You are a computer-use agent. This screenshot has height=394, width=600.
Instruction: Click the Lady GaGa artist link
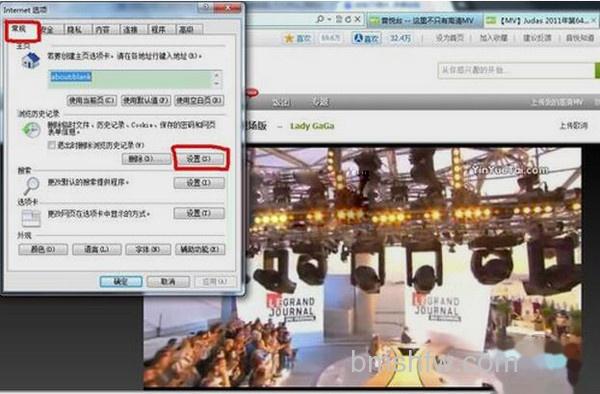(312, 126)
